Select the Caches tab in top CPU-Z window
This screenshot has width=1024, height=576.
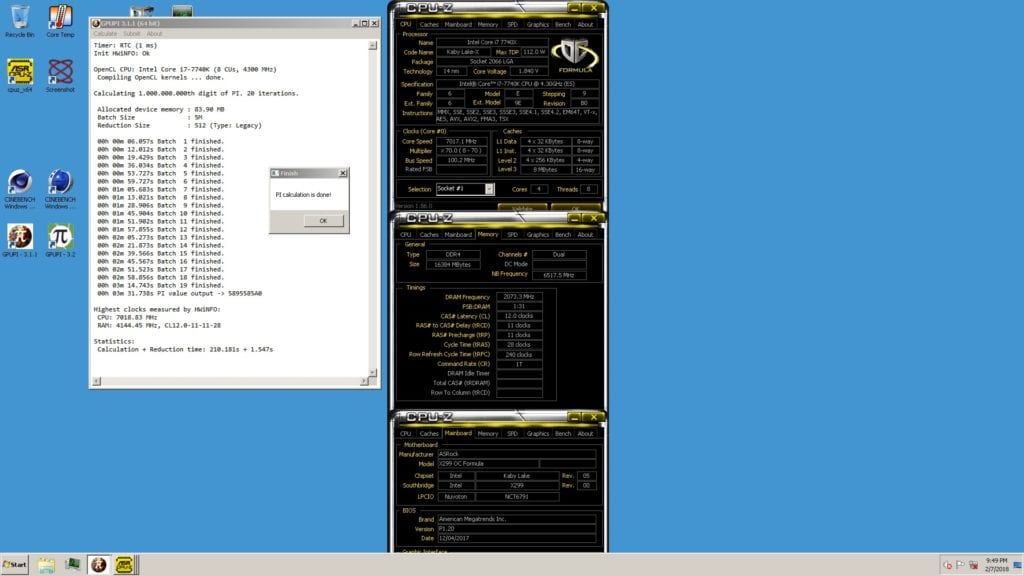click(x=429, y=25)
